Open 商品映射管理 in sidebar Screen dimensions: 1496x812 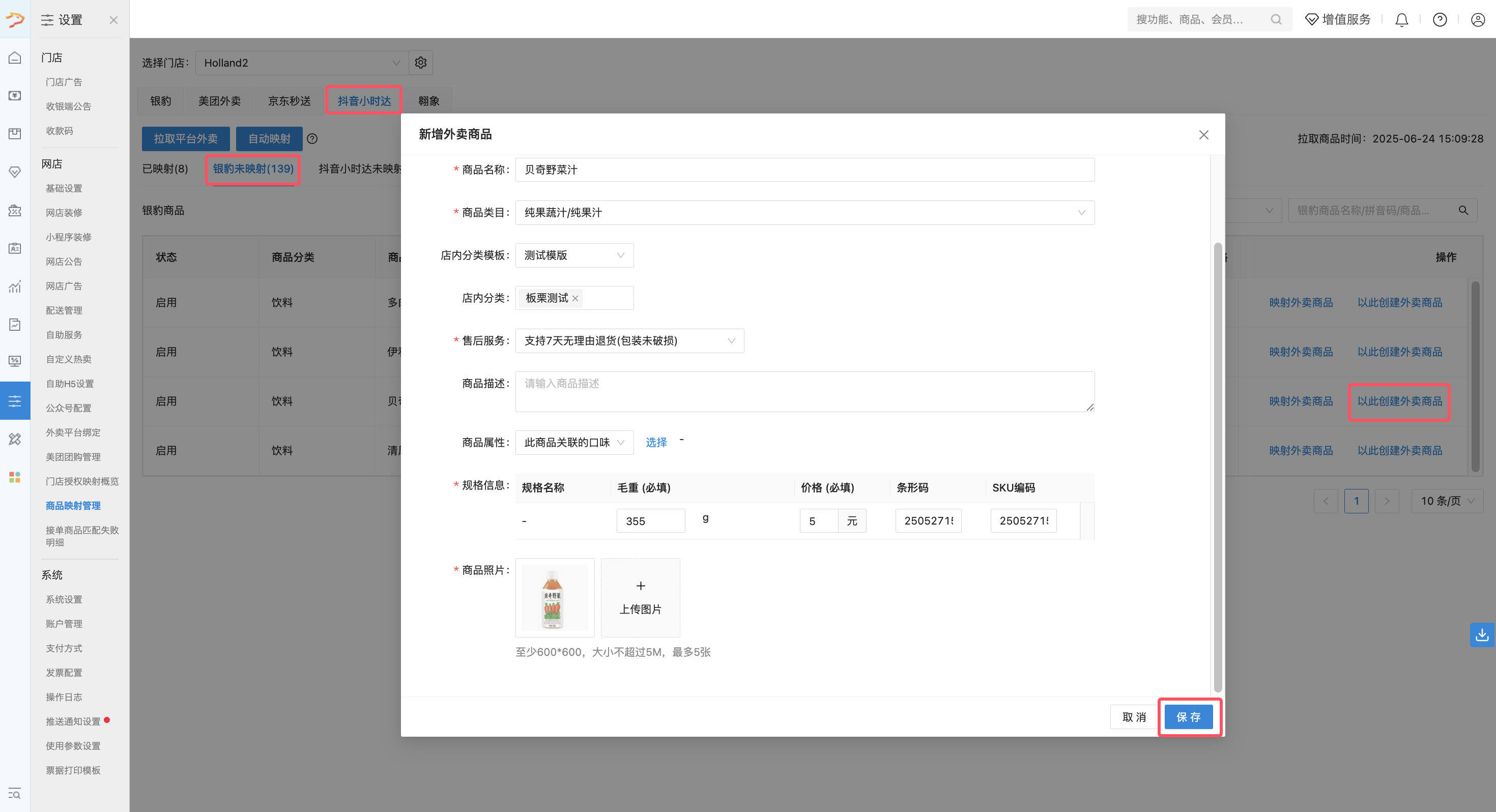pos(73,506)
